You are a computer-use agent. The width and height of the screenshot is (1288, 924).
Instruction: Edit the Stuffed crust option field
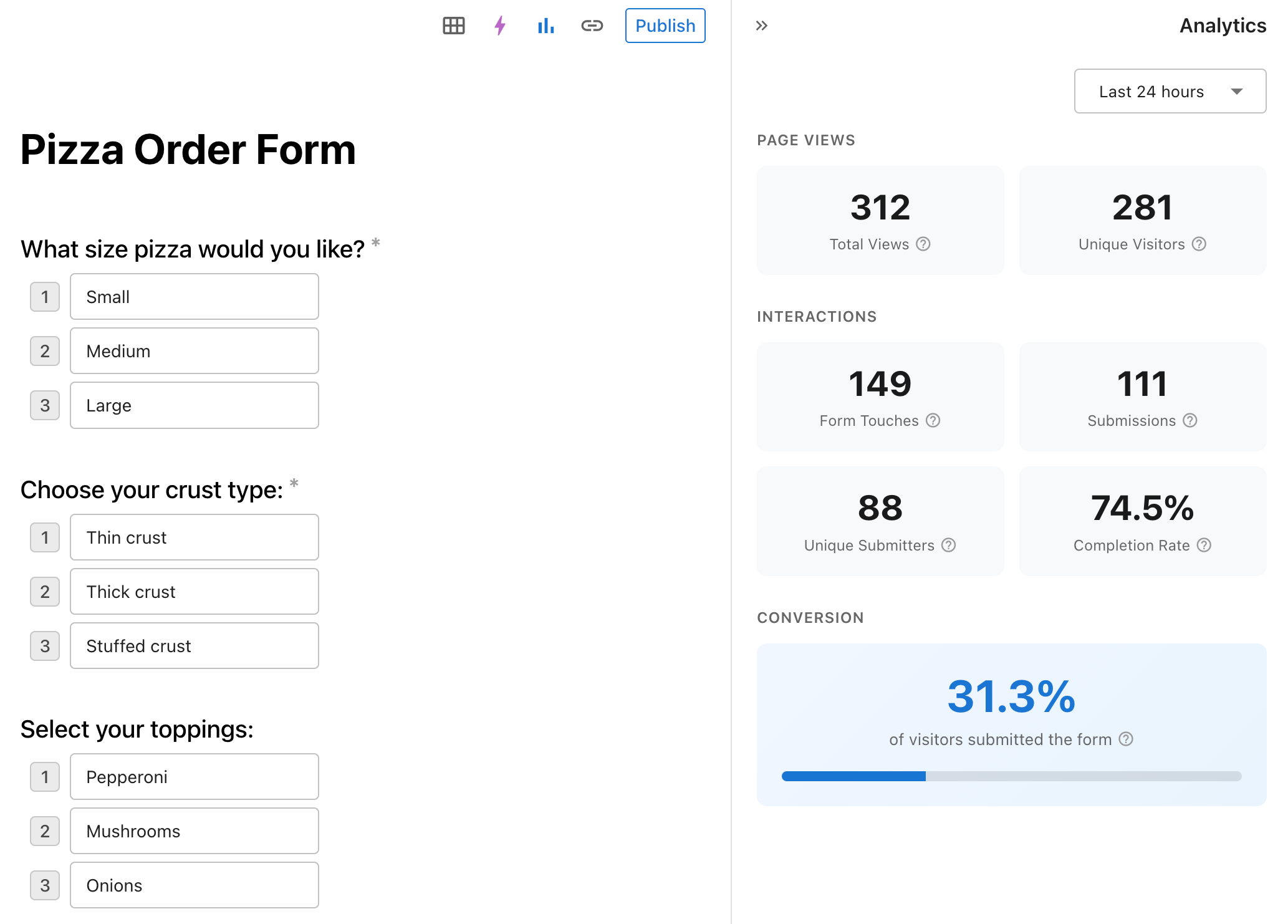[194, 646]
